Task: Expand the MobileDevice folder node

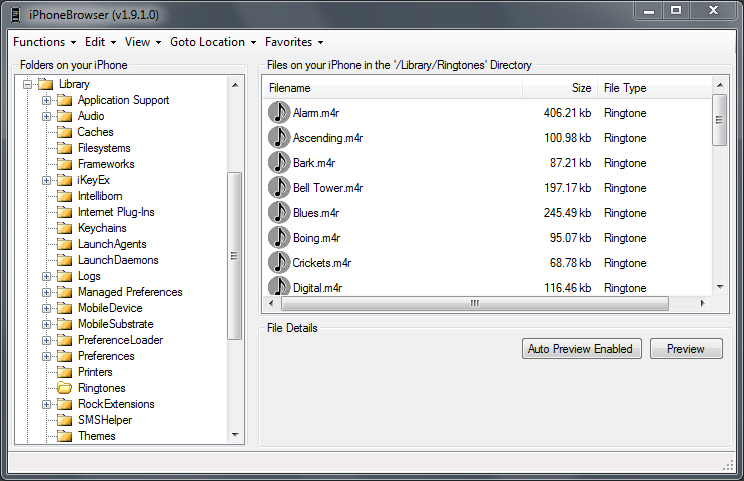Action: (x=46, y=308)
